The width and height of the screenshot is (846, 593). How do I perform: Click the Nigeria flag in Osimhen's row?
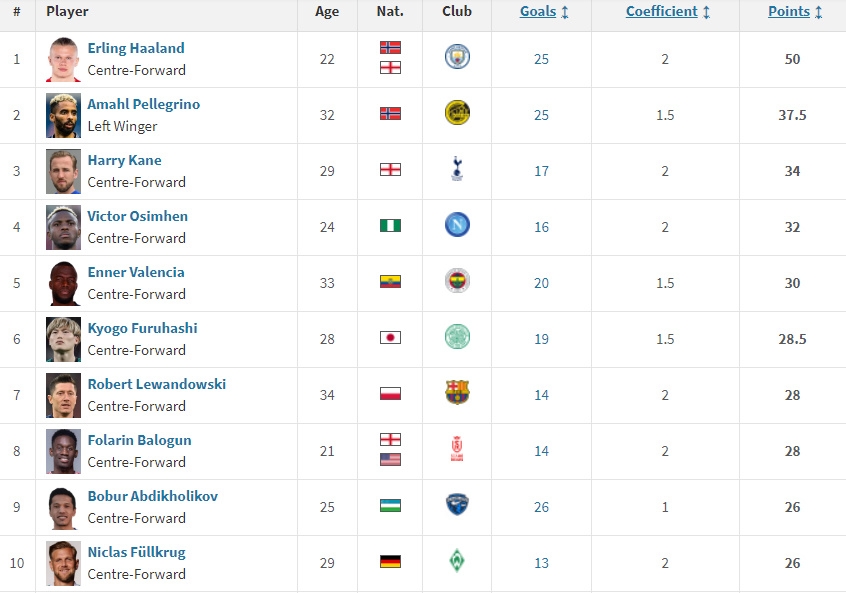pos(390,226)
